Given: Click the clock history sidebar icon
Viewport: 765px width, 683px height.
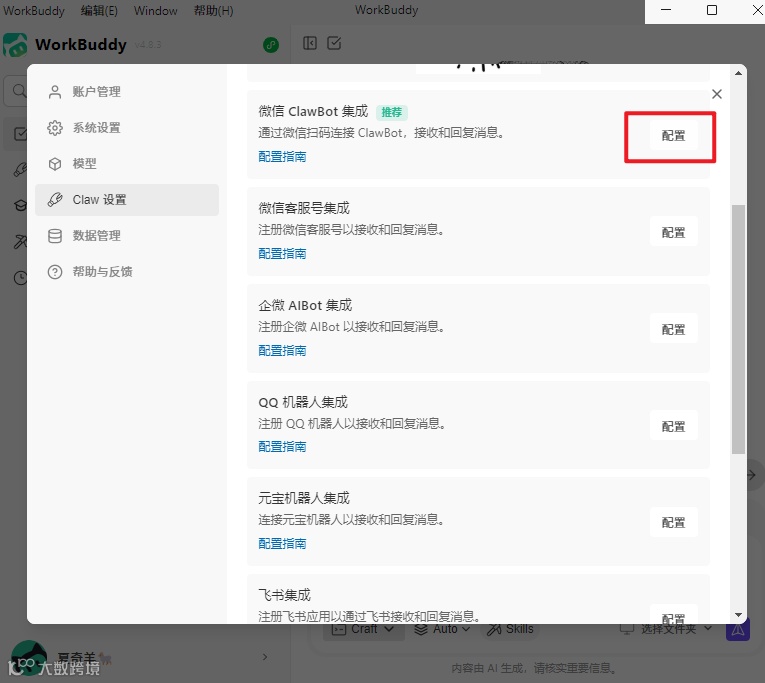Looking at the screenshot, I should click(20, 278).
